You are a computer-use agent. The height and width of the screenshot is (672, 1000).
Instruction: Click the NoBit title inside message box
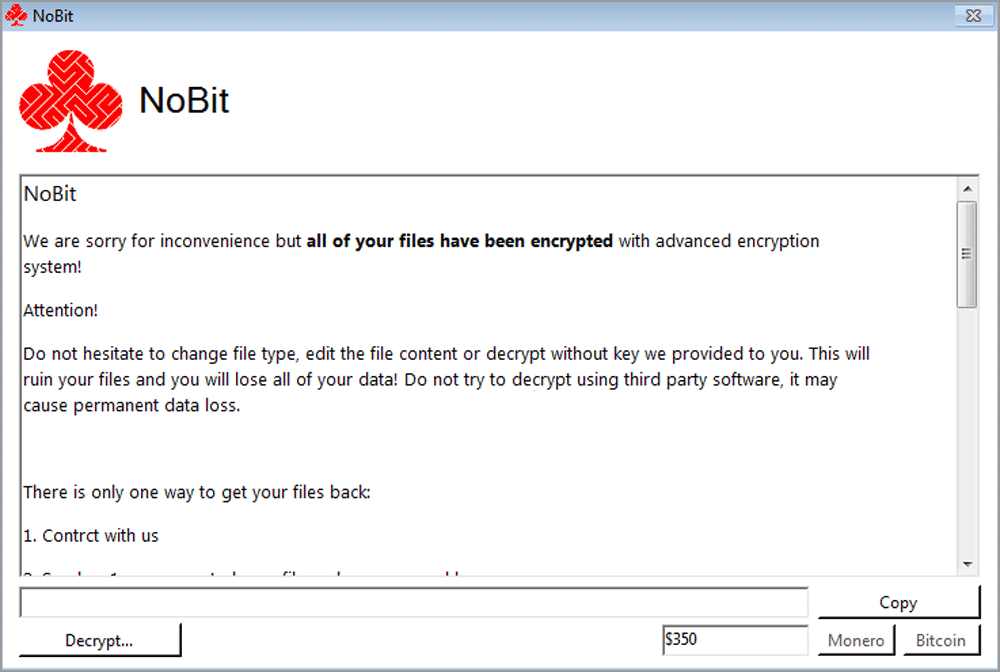pos(50,194)
